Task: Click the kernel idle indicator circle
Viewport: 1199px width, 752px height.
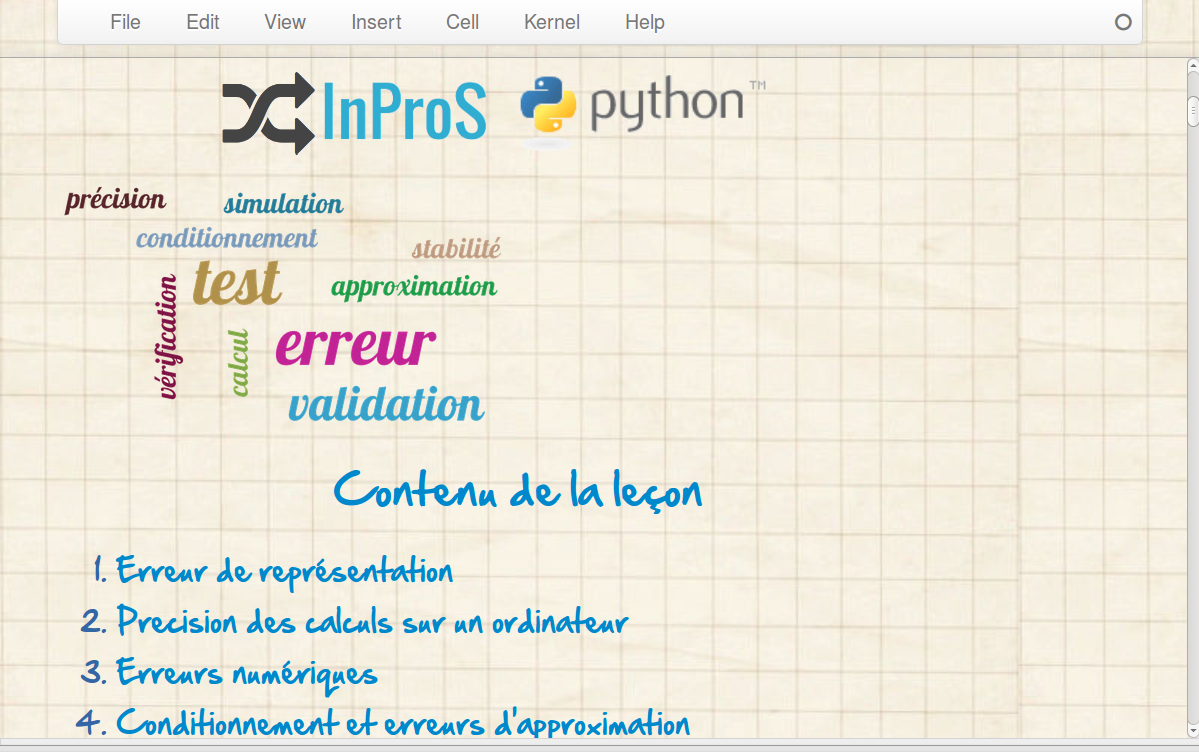Action: 1123,22
